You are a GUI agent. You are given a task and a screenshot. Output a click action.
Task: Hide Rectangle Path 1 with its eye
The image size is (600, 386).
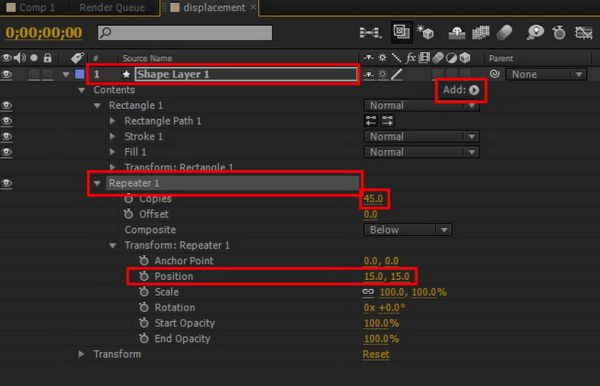click(7, 121)
